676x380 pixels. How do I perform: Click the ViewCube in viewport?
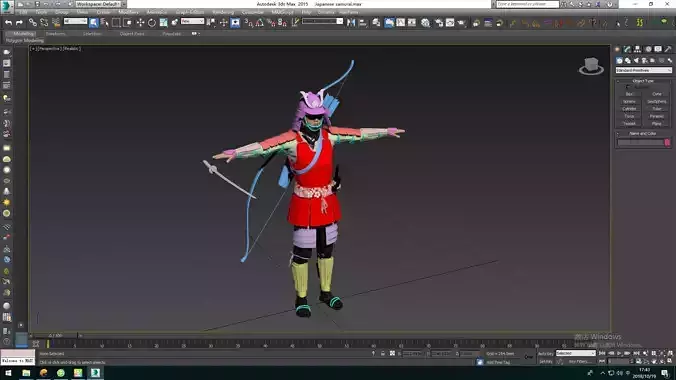591,66
